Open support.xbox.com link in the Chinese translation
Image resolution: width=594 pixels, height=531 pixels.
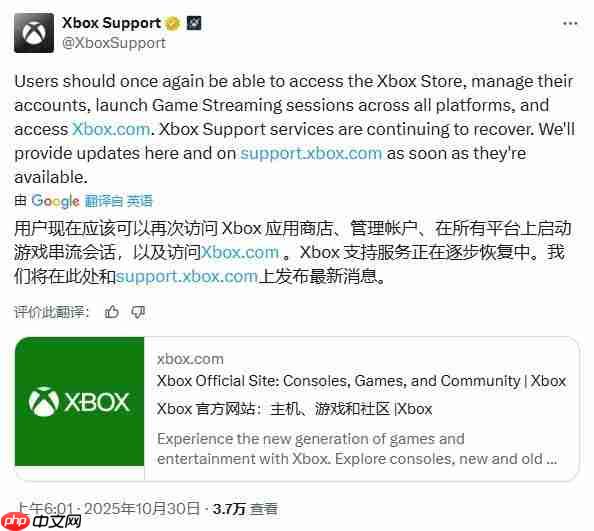(x=187, y=277)
